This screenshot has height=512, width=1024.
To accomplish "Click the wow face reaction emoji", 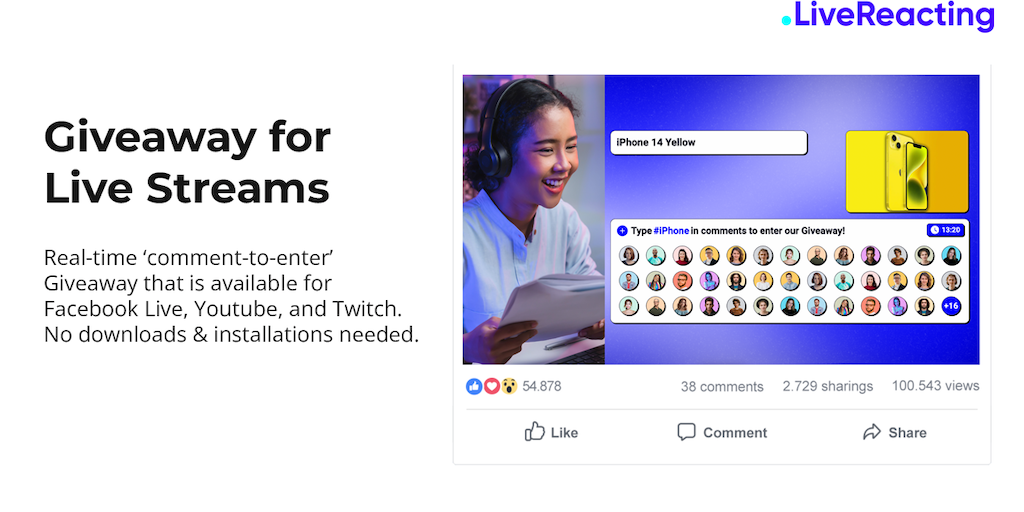I will [x=509, y=386].
